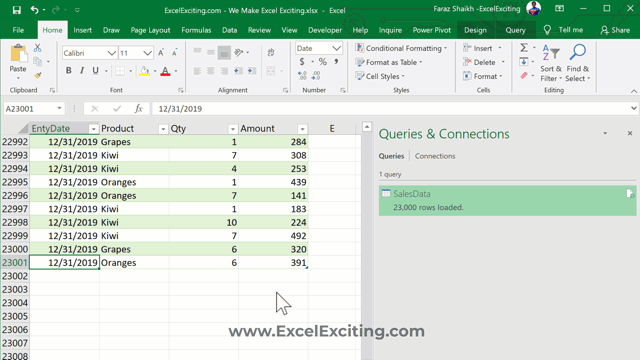The image size is (640, 360).
Task: Click the Wrap Text icon
Action: [271, 52]
